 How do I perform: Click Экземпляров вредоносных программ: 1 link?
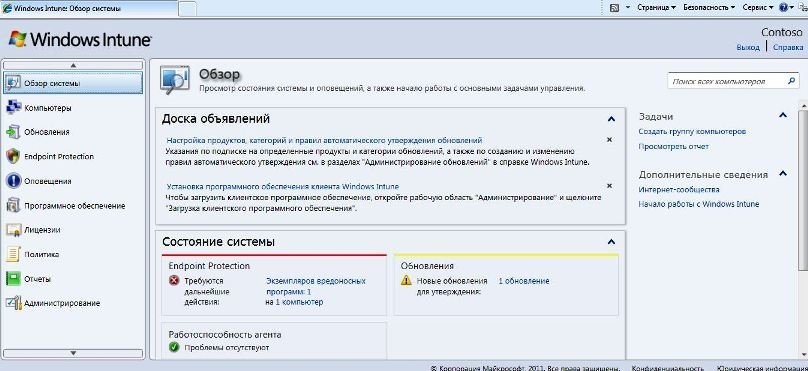tap(315, 286)
